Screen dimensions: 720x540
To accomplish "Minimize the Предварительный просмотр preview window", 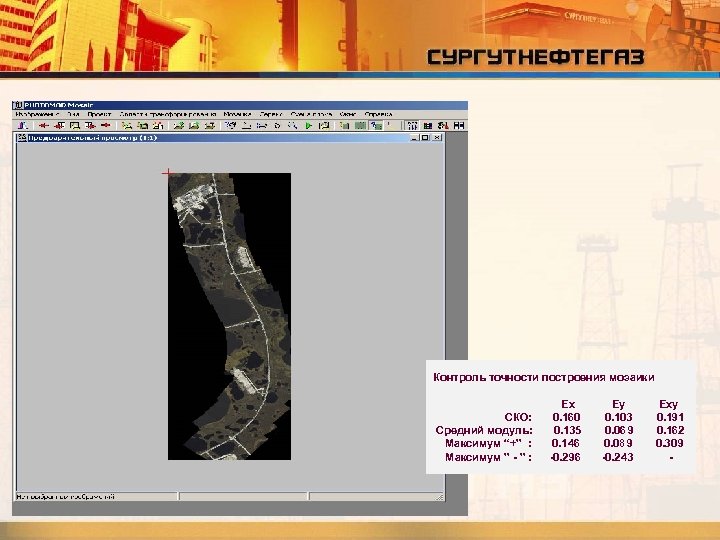I will (415, 137).
